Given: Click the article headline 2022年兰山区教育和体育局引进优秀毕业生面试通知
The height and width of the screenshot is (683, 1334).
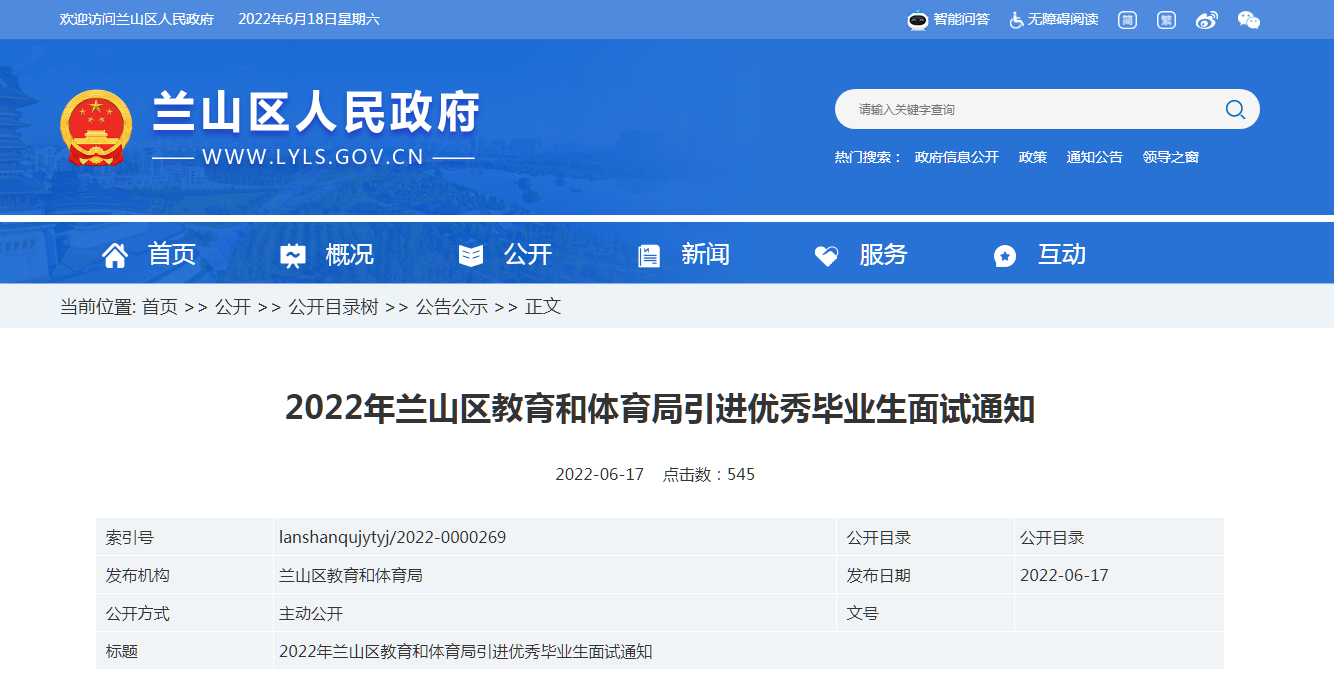Looking at the screenshot, I should click(660, 409).
